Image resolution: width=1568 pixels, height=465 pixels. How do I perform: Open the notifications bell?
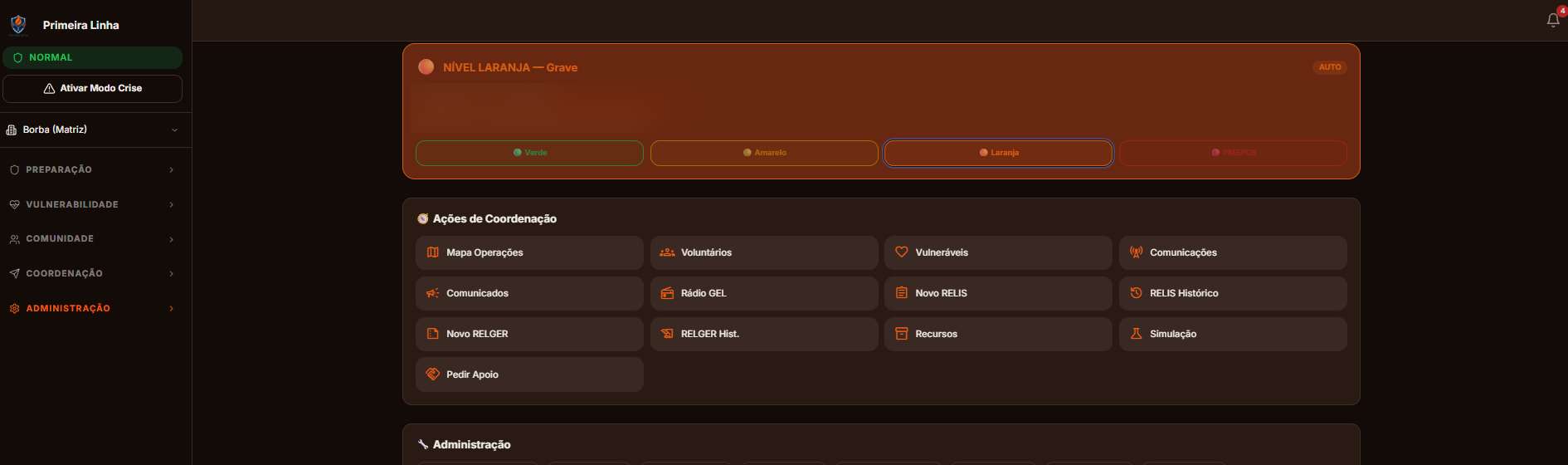point(1553,20)
